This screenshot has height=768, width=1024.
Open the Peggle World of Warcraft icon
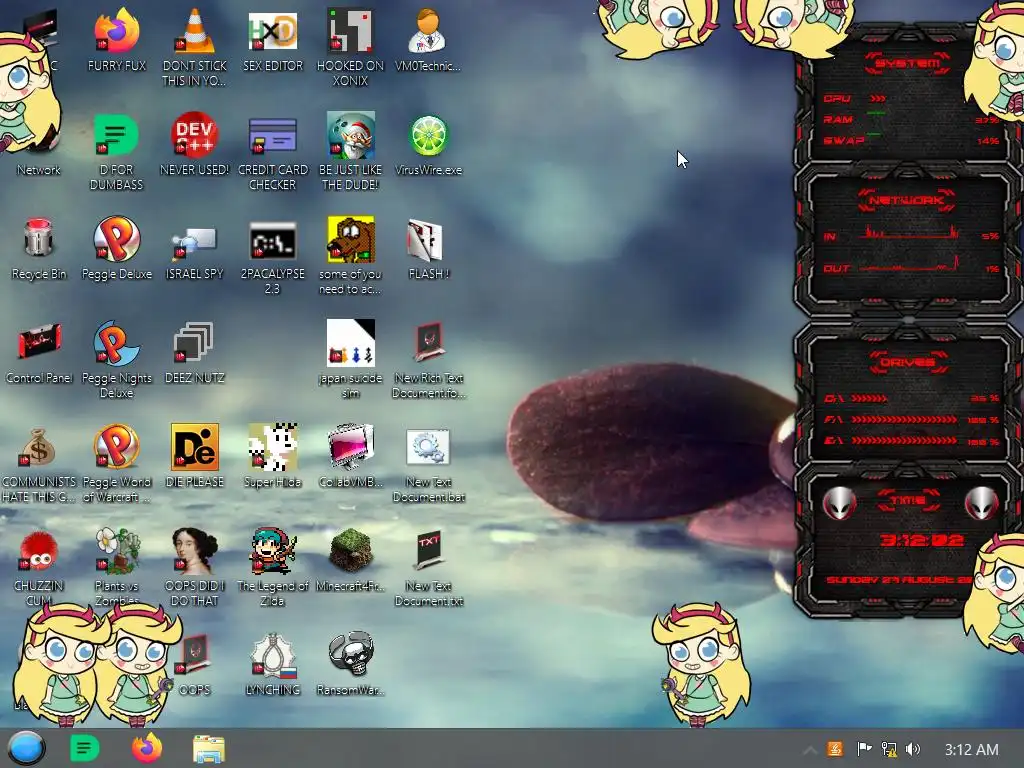pyautogui.click(x=116, y=447)
